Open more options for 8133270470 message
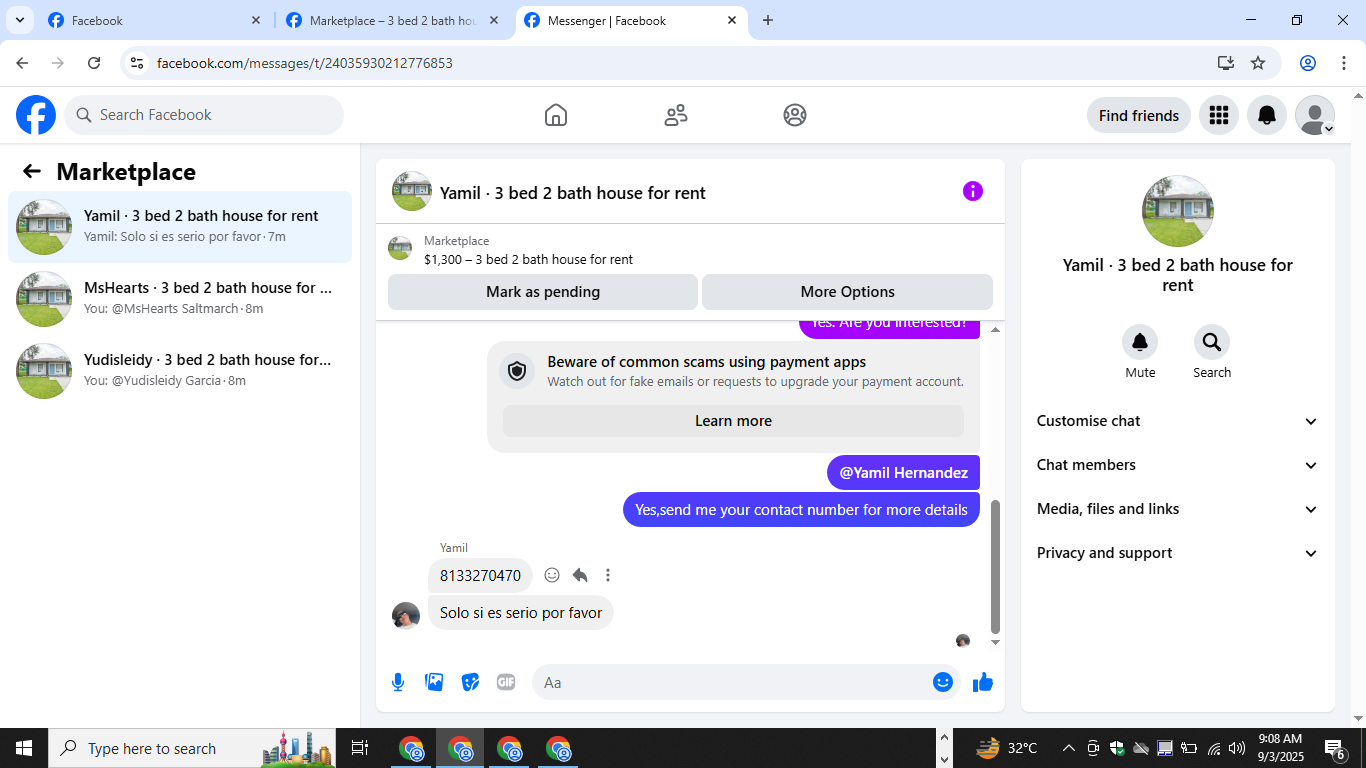1366x768 pixels. [x=608, y=575]
